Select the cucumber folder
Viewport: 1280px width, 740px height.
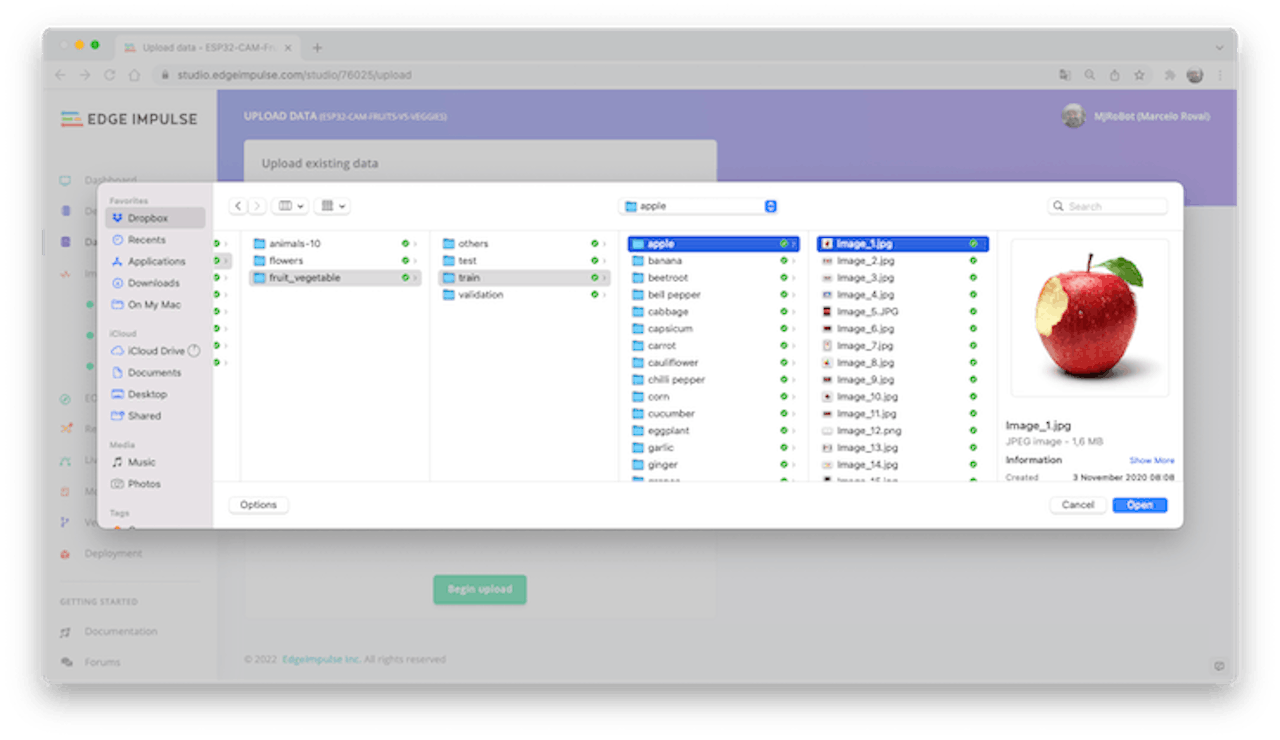(x=713, y=414)
